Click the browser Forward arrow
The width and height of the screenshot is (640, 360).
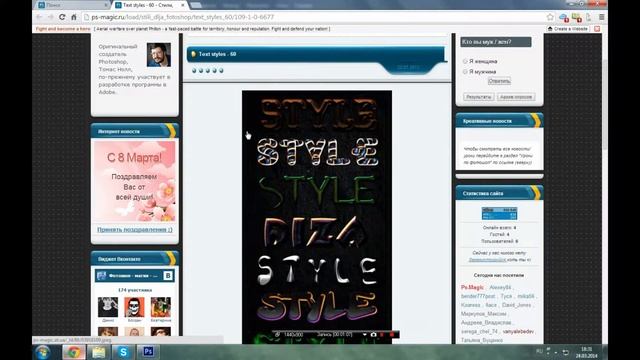click(51, 17)
